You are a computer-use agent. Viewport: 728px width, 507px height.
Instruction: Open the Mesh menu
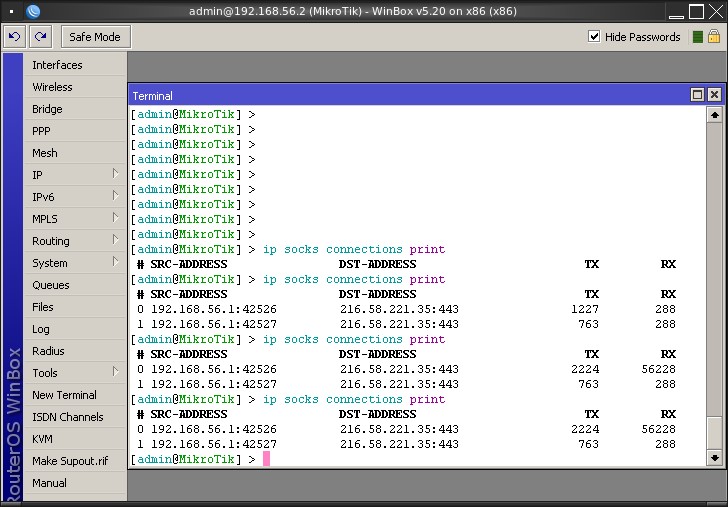pos(75,153)
